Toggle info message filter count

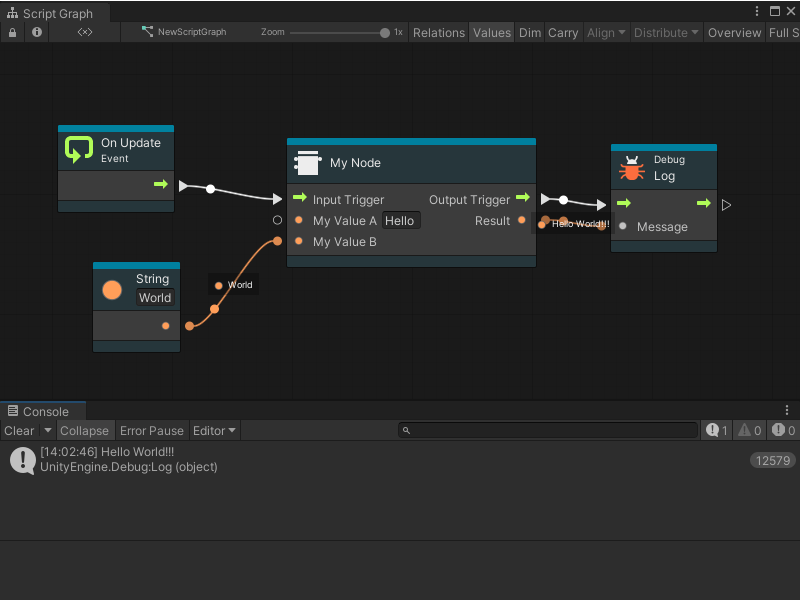point(717,431)
